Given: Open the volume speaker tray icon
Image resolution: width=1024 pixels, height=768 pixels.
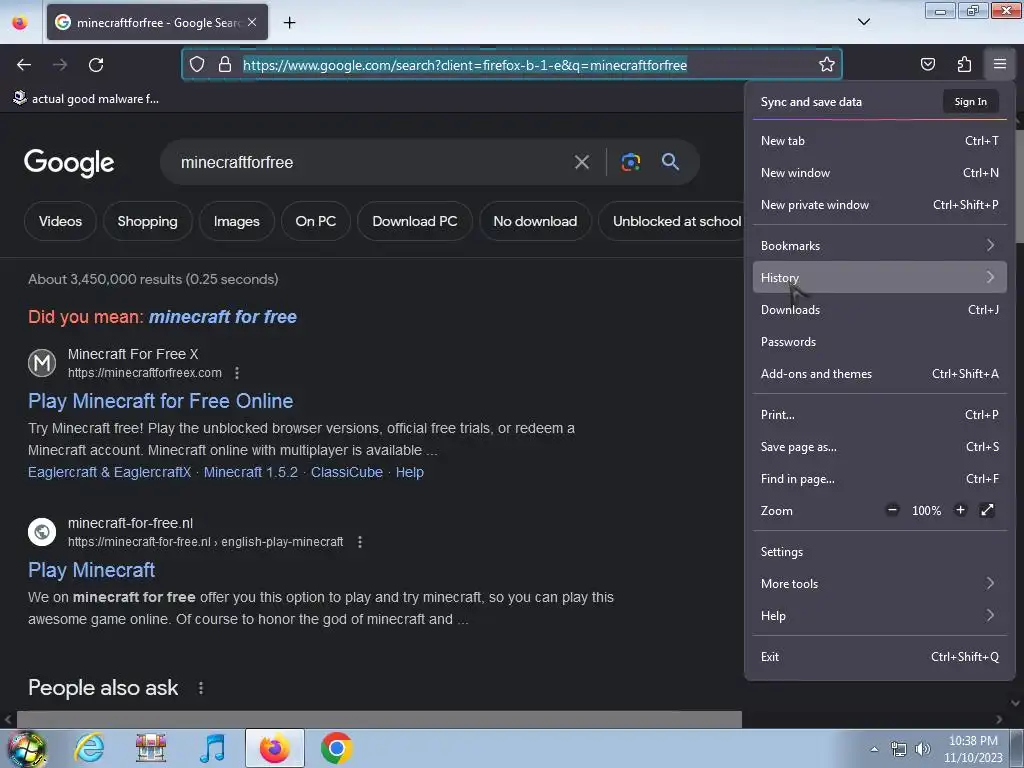Looking at the screenshot, I should pos(922,749).
